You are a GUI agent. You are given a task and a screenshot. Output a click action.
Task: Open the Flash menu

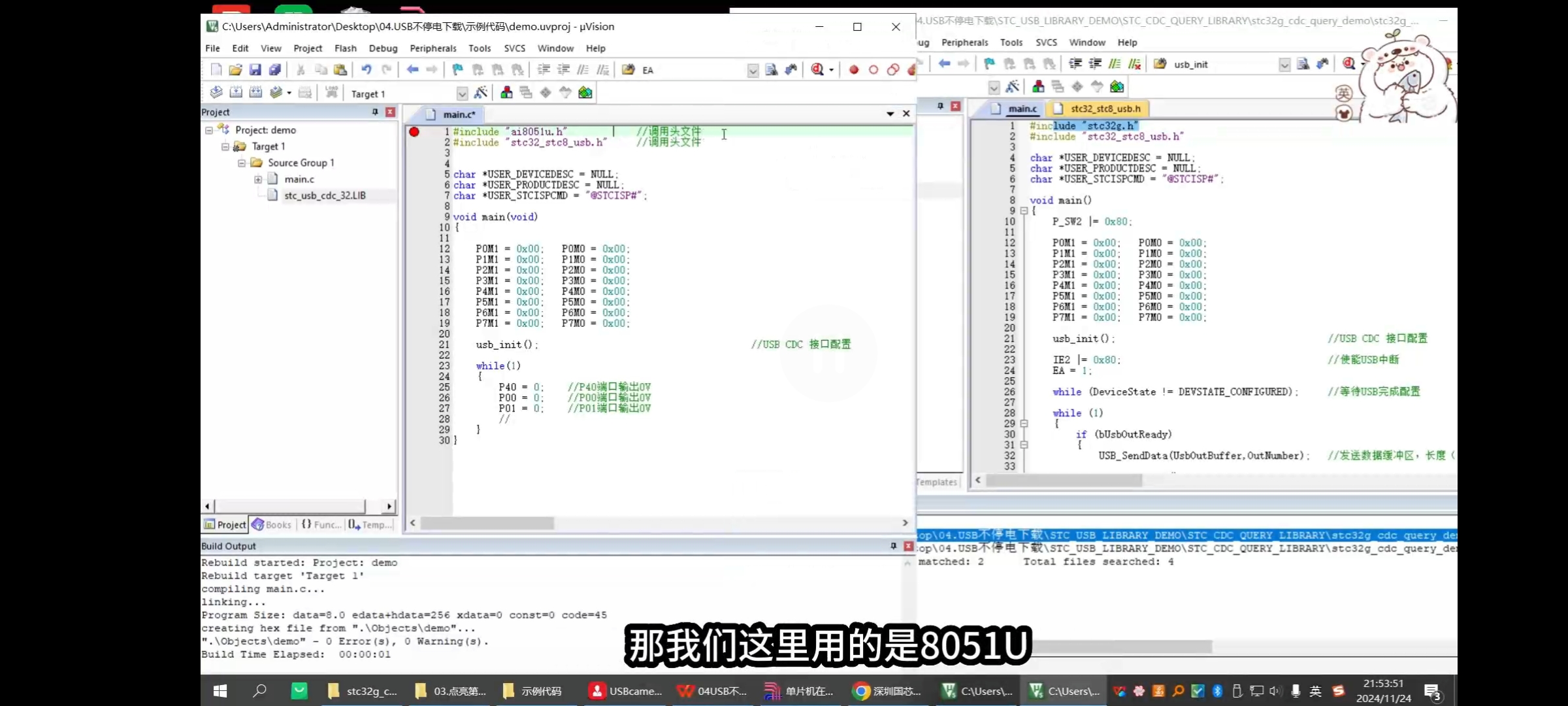346,48
